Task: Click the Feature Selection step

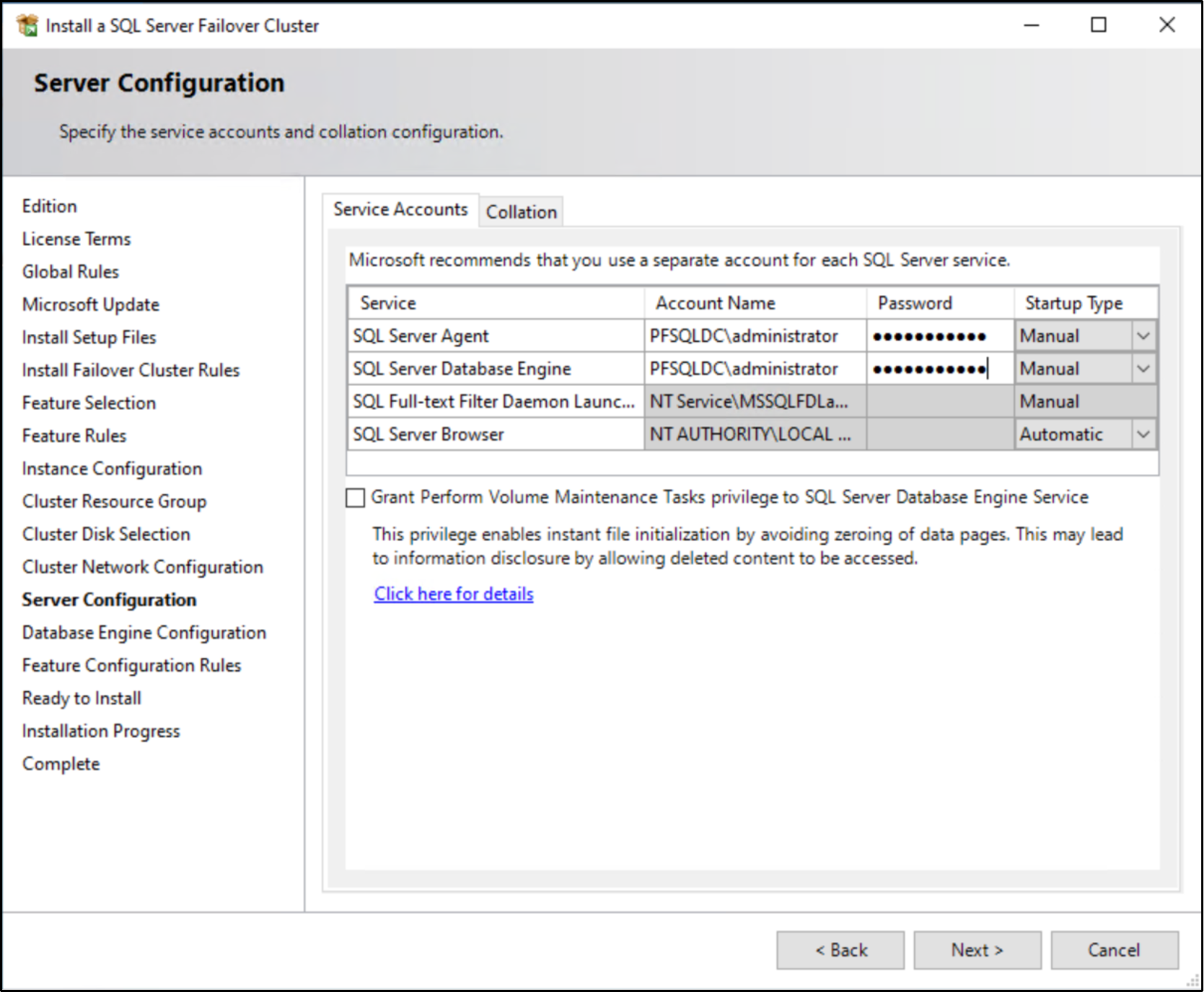Action: pos(89,403)
